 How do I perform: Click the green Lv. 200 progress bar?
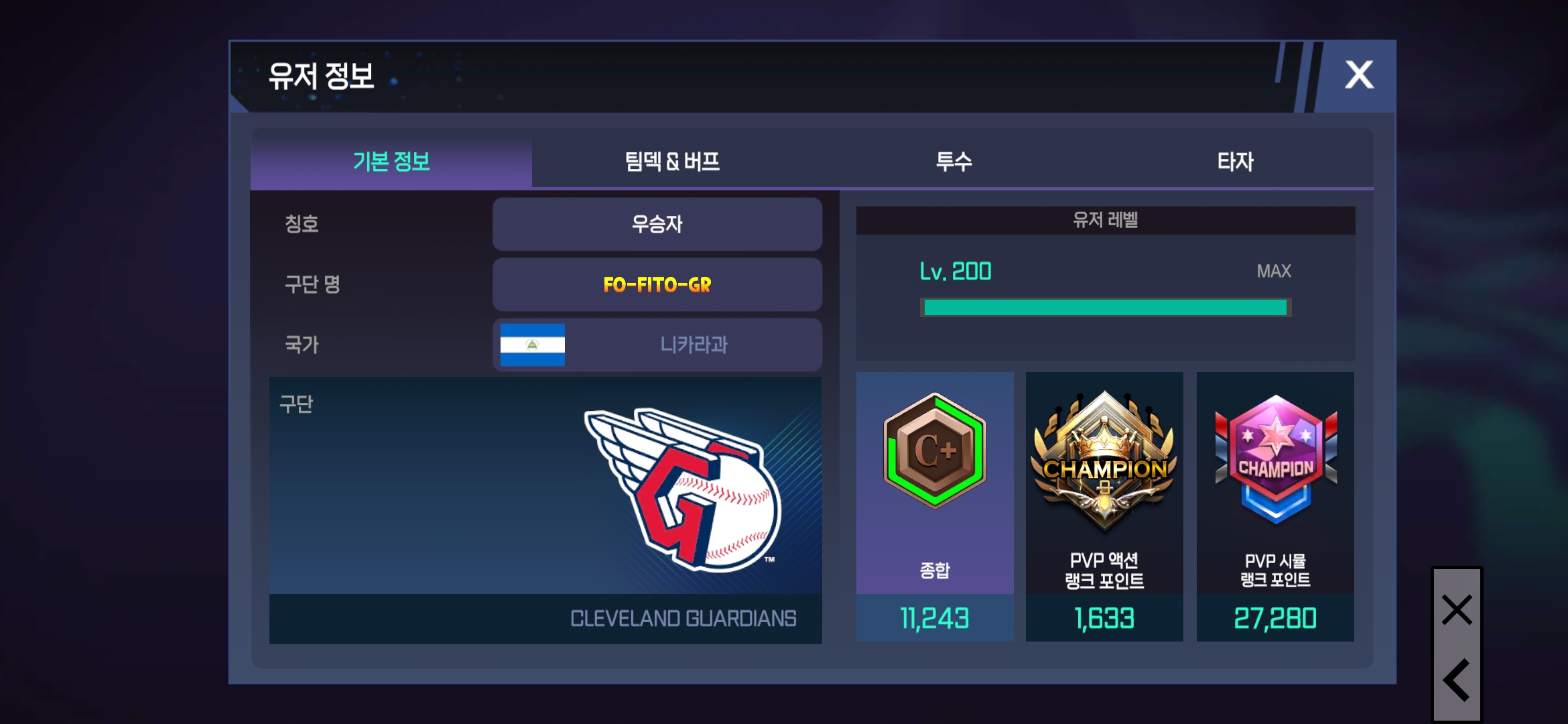point(1106,308)
